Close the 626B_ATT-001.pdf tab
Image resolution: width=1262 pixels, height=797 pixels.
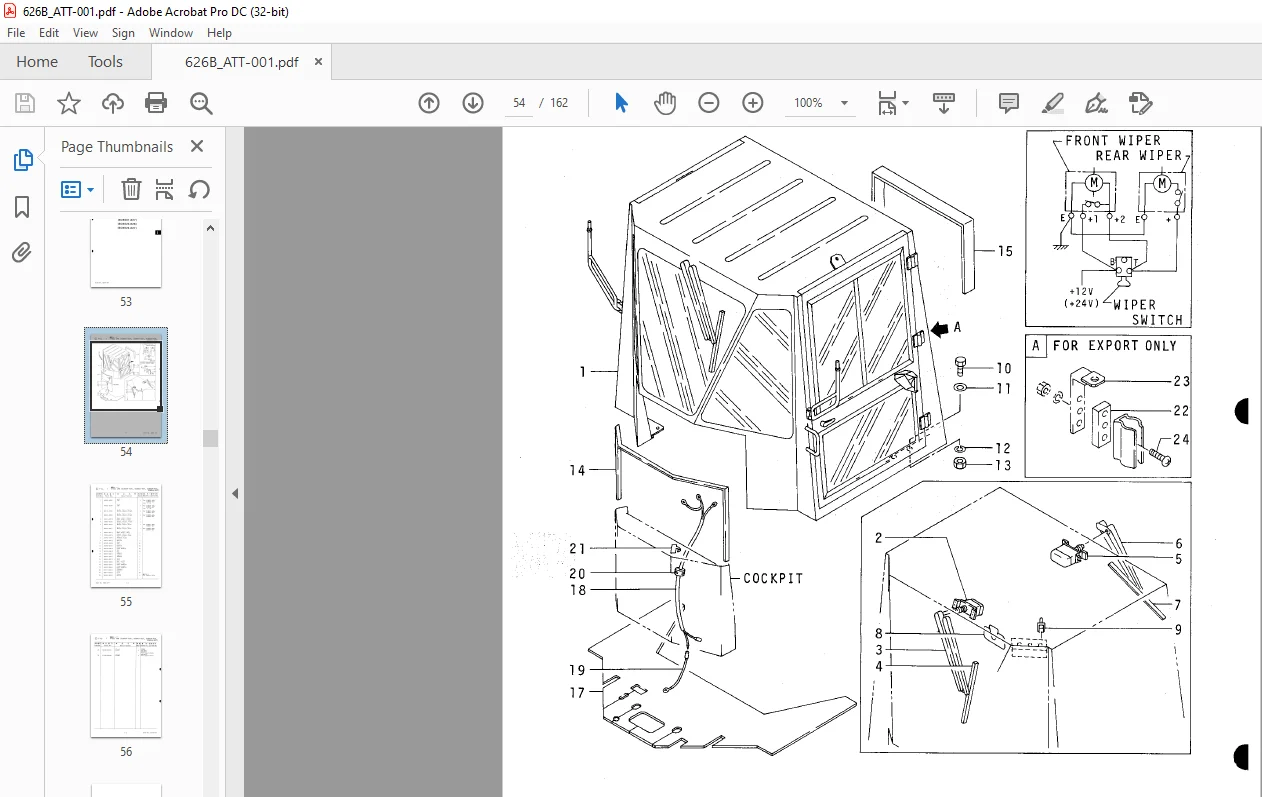(x=318, y=62)
